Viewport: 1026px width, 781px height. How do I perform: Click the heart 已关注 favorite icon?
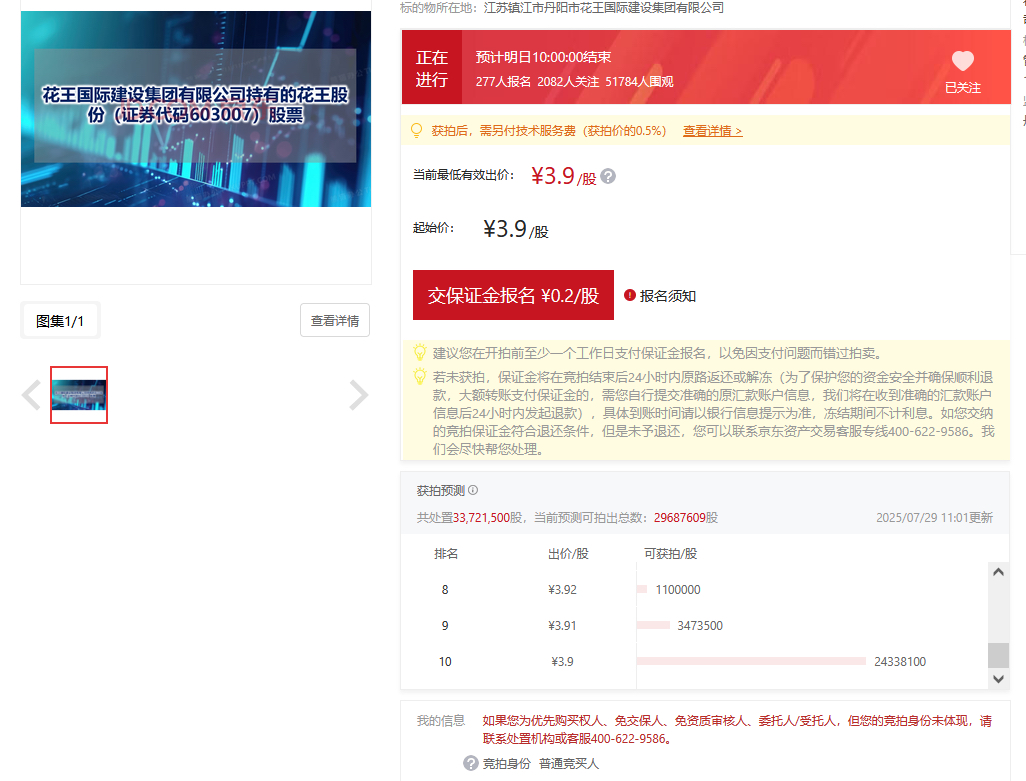pos(962,61)
